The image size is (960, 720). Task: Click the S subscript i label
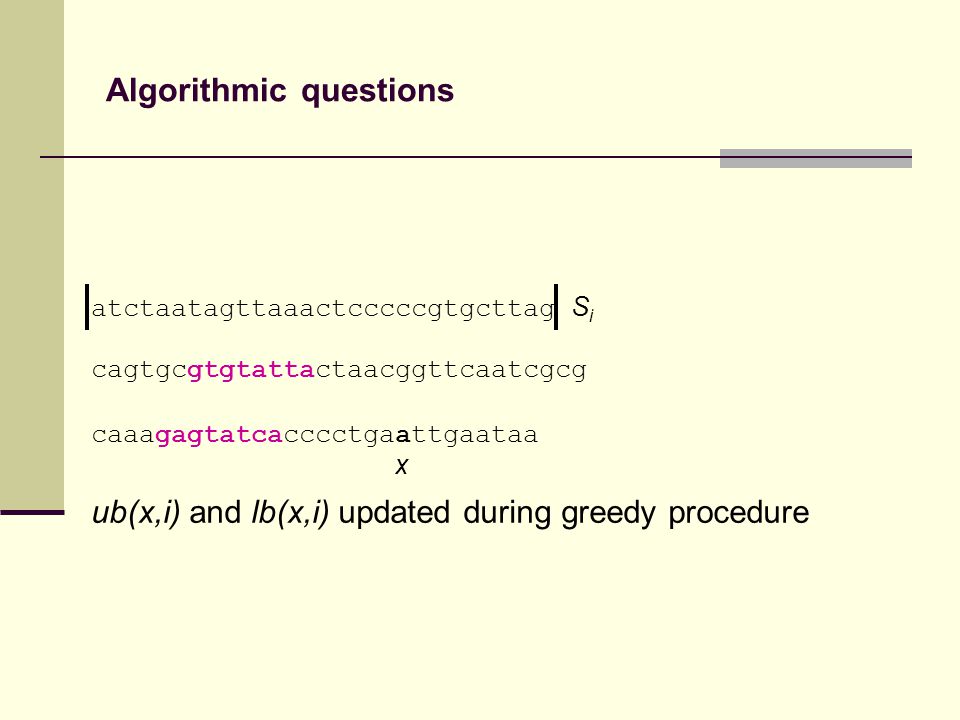(583, 308)
